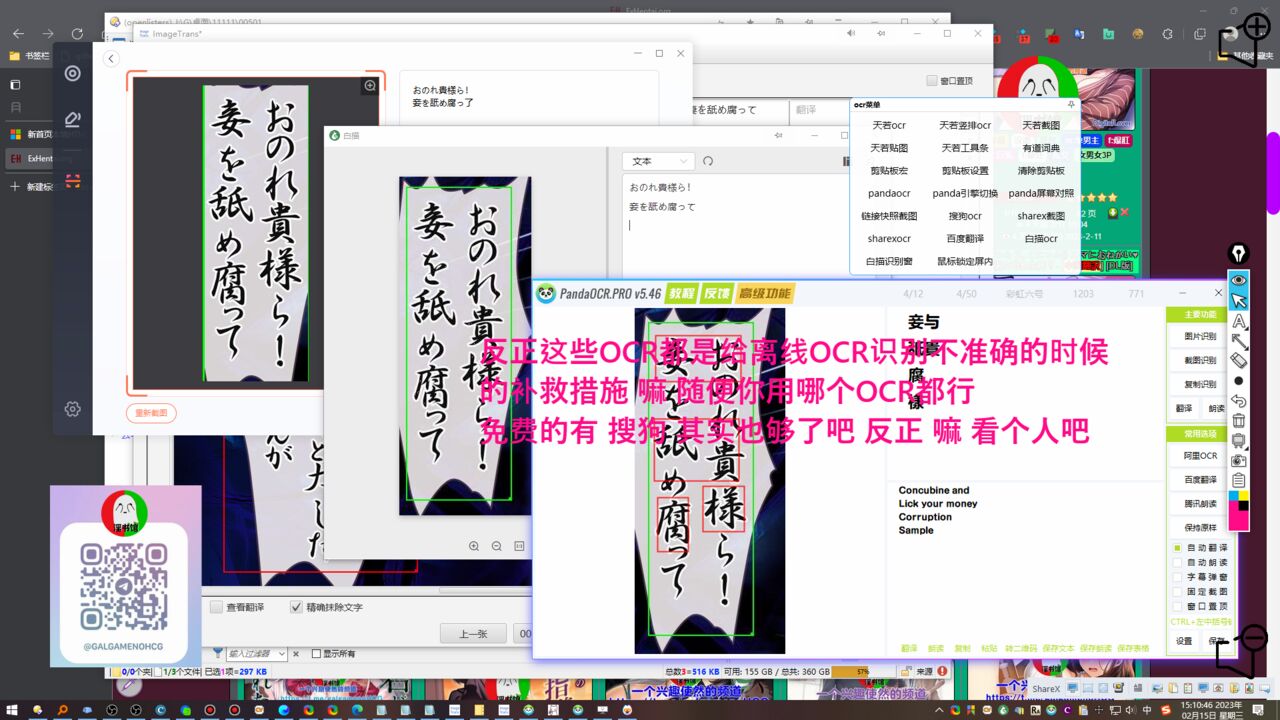The width and height of the screenshot is (1280, 720).
Task: Click the refresh icon beside the 文本 dropdown
Action: (x=708, y=161)
